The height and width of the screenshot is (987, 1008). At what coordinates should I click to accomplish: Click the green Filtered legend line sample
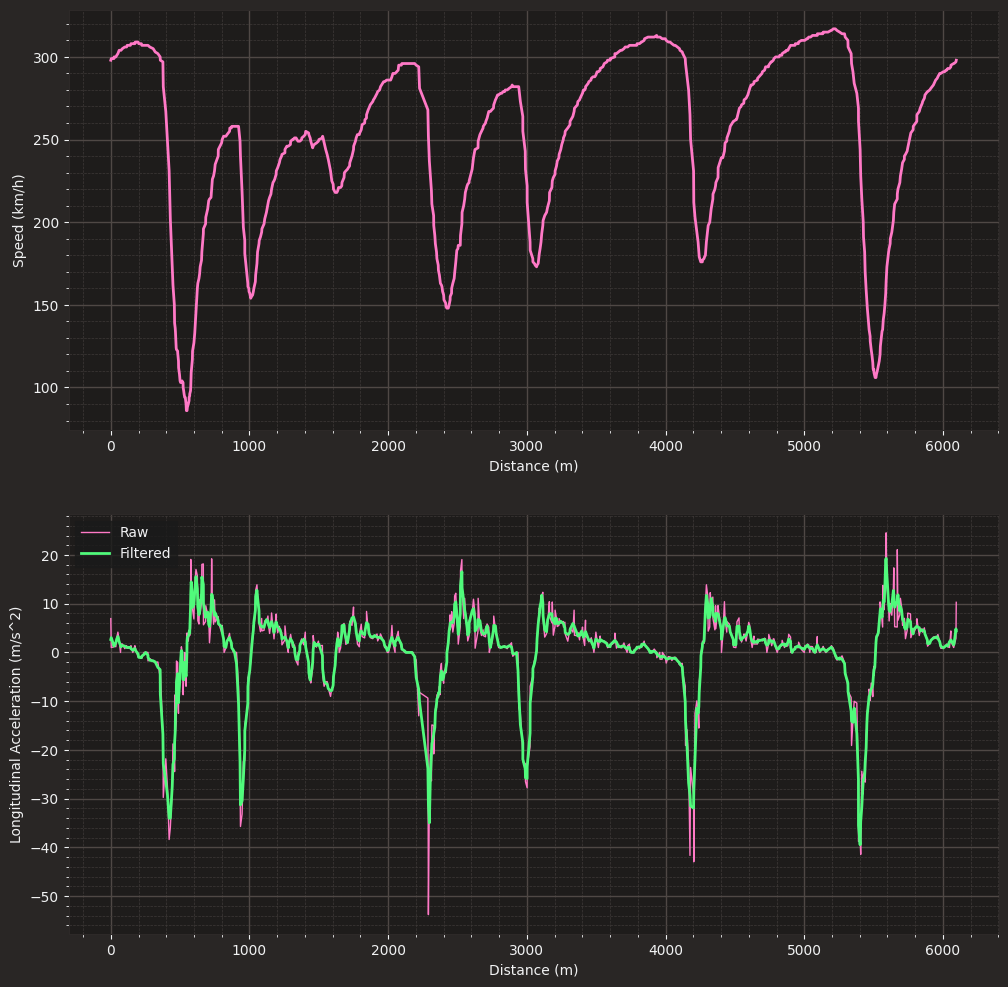95,554
